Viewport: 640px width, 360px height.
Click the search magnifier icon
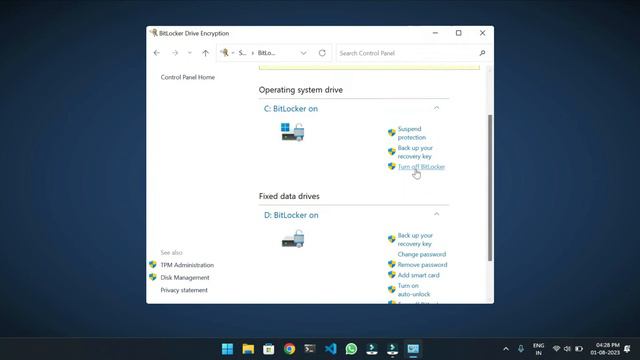[x=482, y=53]
